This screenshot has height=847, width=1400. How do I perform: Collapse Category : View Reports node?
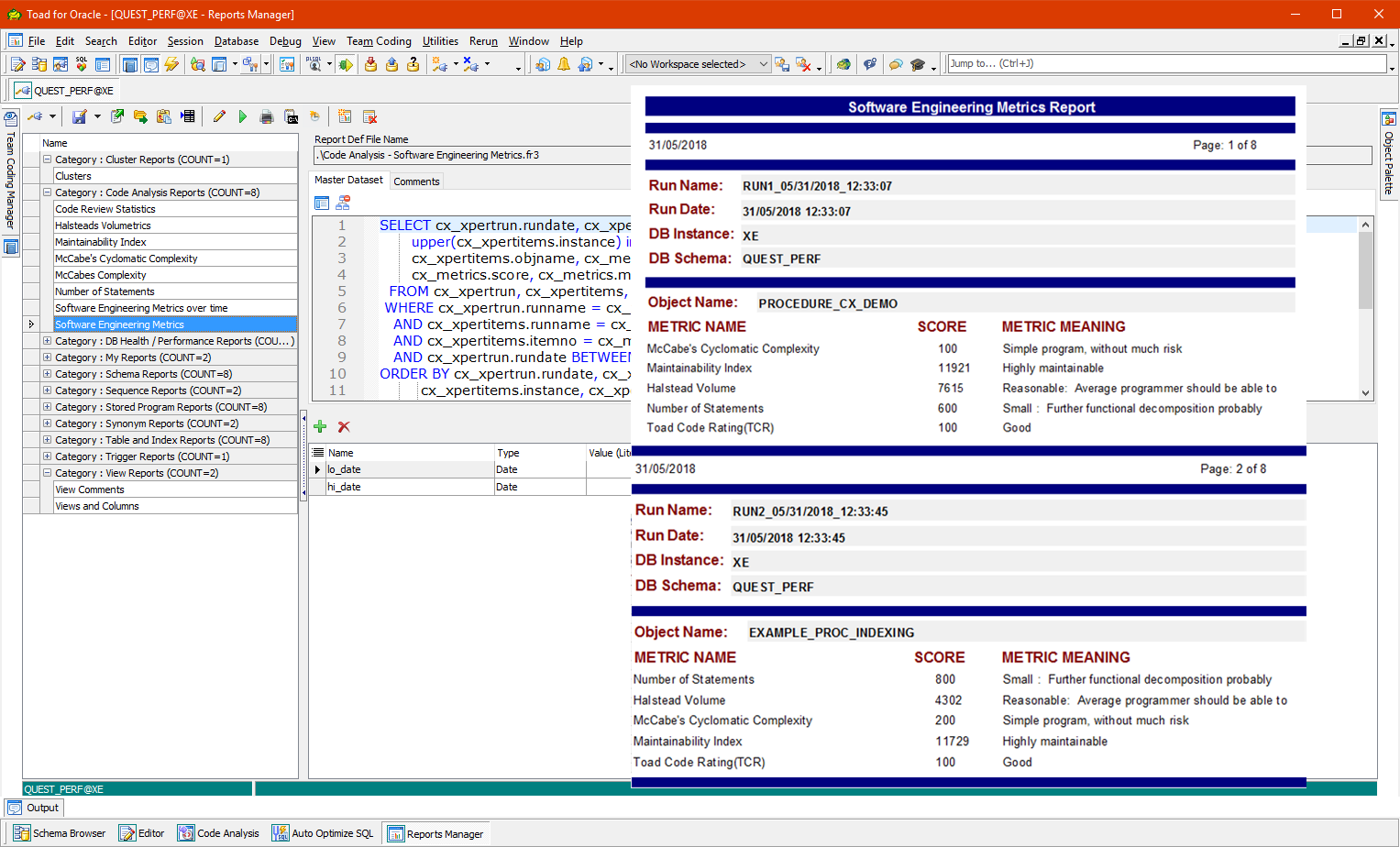click(47, 473)
